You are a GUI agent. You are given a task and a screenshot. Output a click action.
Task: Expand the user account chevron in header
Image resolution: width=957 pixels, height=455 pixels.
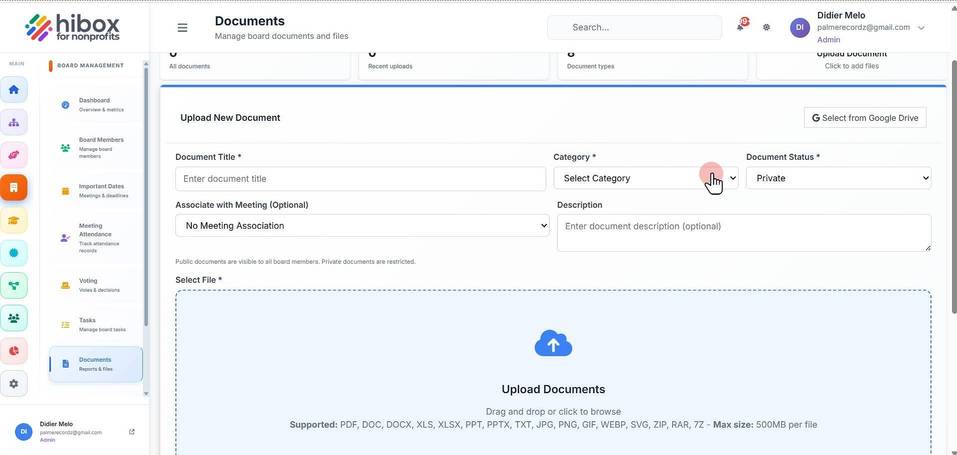point(921,27)
